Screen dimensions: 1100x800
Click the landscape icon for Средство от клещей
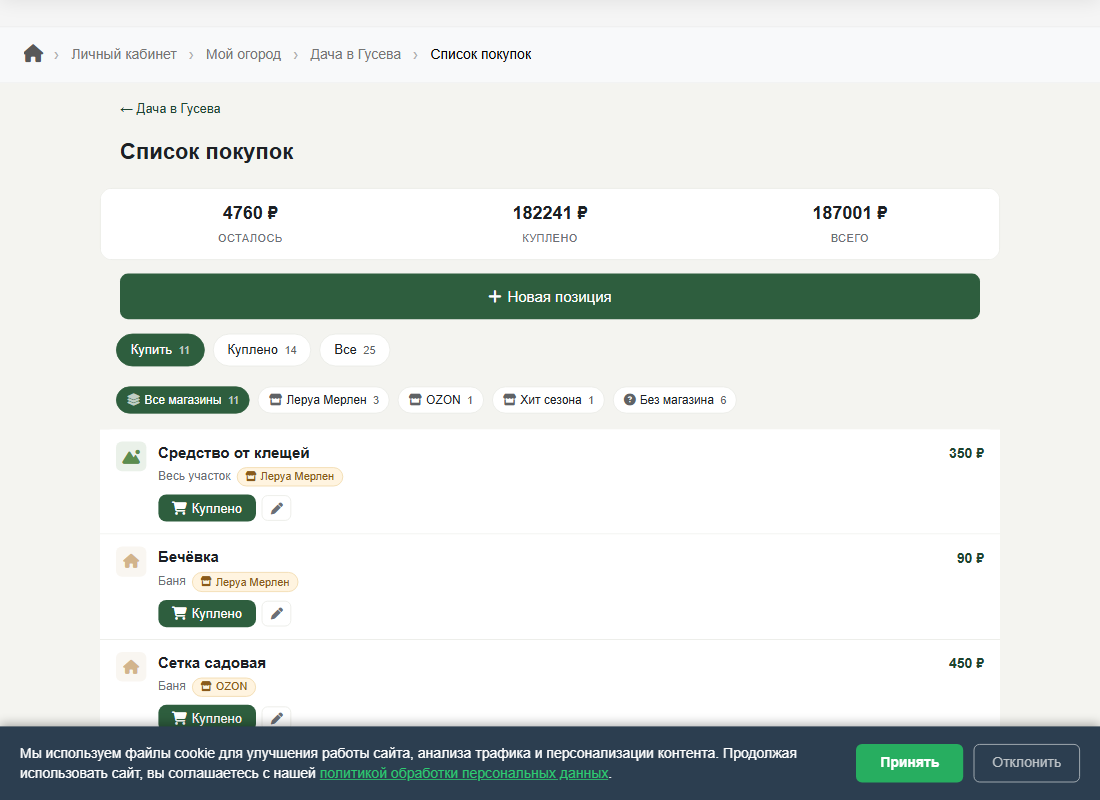coord(131,457)
